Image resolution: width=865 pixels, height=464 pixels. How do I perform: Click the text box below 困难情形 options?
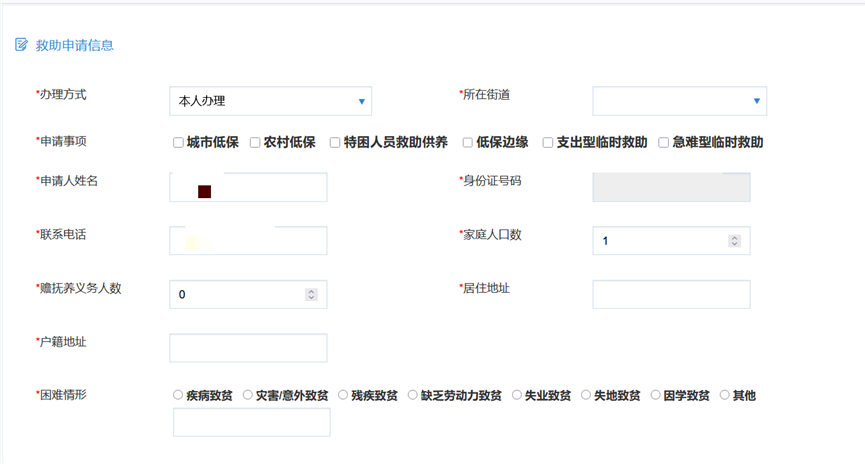click(251, 423)
